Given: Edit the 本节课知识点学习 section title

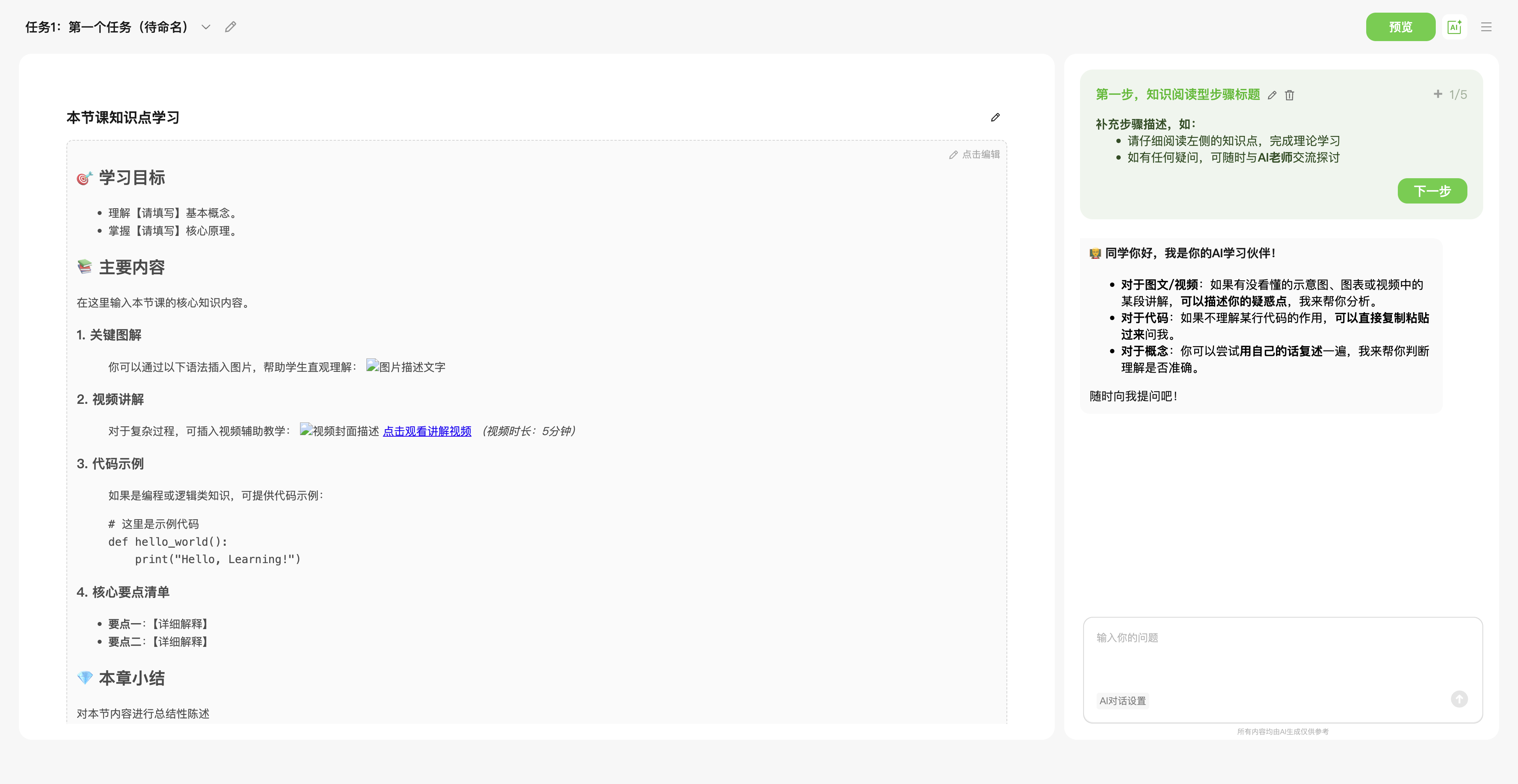Looking at the screenshot, I should click(x=995, y=117).
